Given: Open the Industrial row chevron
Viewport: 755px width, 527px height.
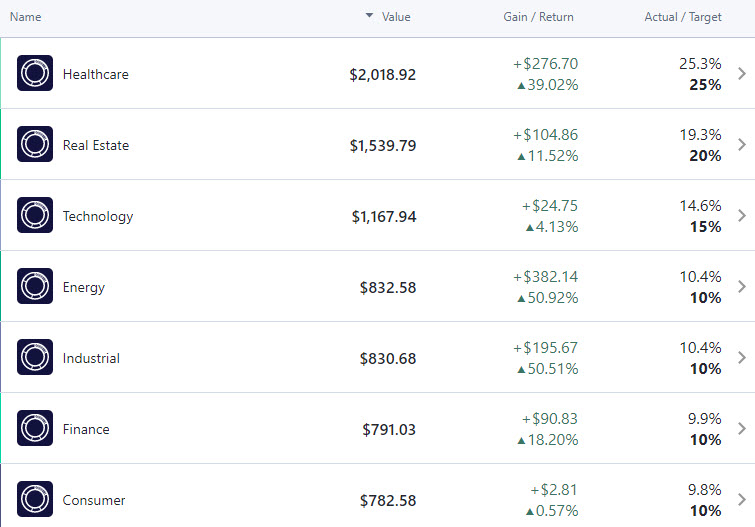Looking at the screenshot, I should (x=742, y=357).
